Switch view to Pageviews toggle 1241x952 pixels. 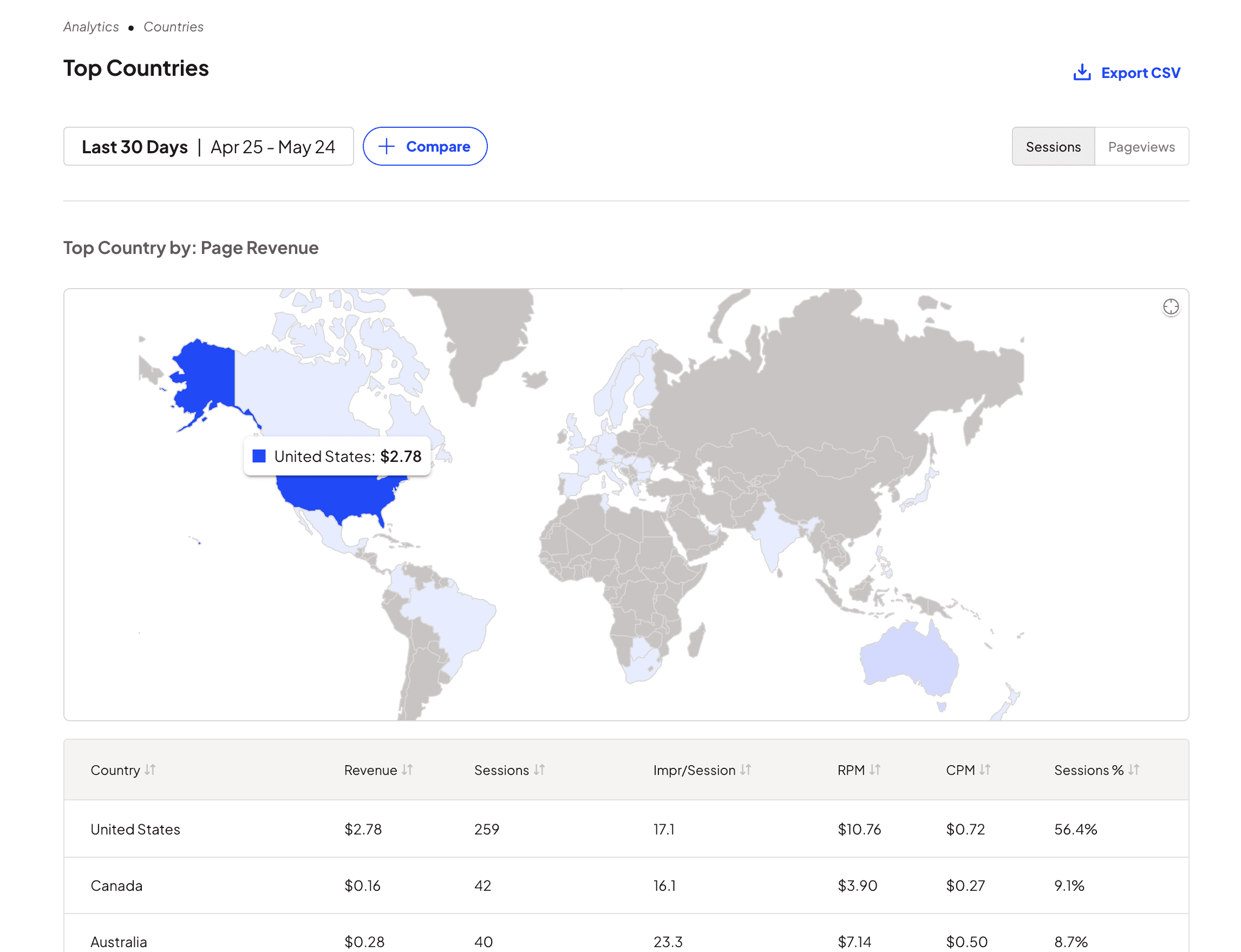[1141, 146]
